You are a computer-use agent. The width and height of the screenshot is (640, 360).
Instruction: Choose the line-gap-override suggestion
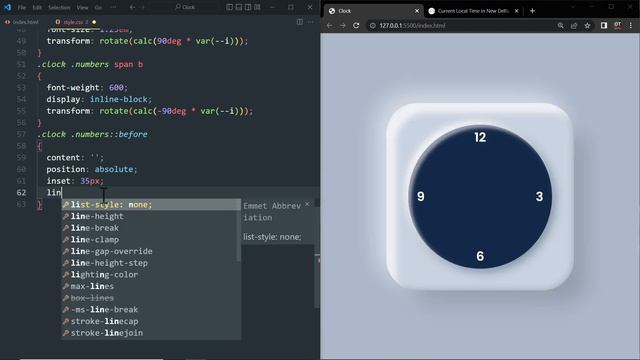(151, 251)
